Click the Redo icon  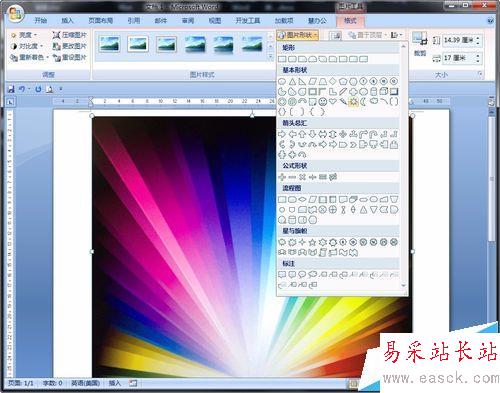[x=38, y=89]
